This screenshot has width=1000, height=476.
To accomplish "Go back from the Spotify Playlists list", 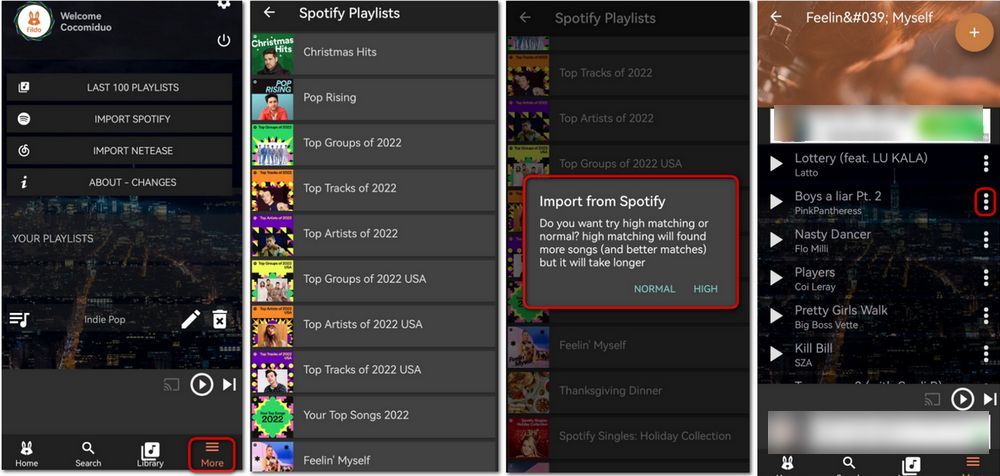I will 269,13.
